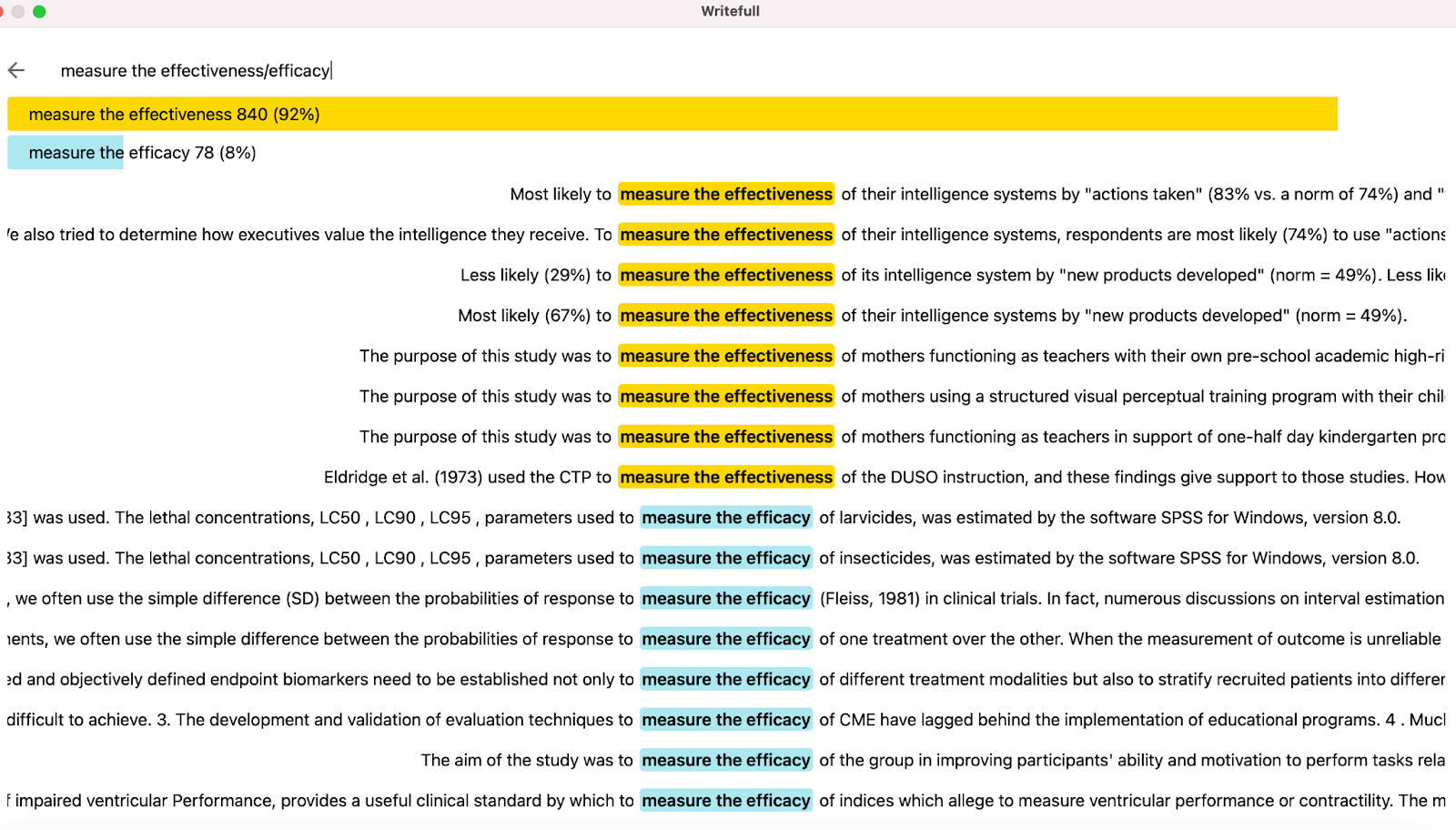Select the 'different treatment modalities' result row
The height and width of the screenshot is (830, 1456).
[726, 680]
